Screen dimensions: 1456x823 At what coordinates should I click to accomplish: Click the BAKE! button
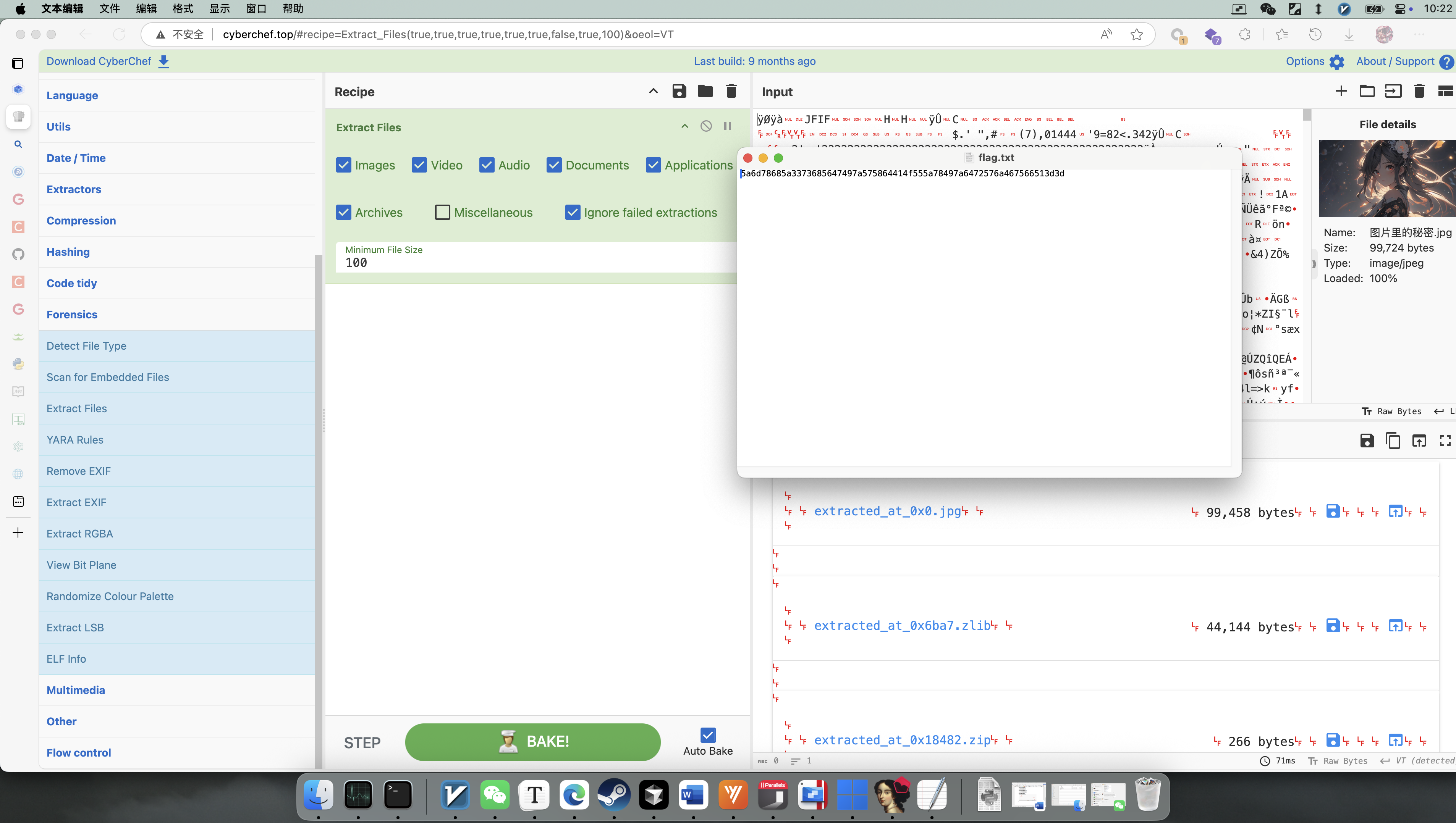533,742
